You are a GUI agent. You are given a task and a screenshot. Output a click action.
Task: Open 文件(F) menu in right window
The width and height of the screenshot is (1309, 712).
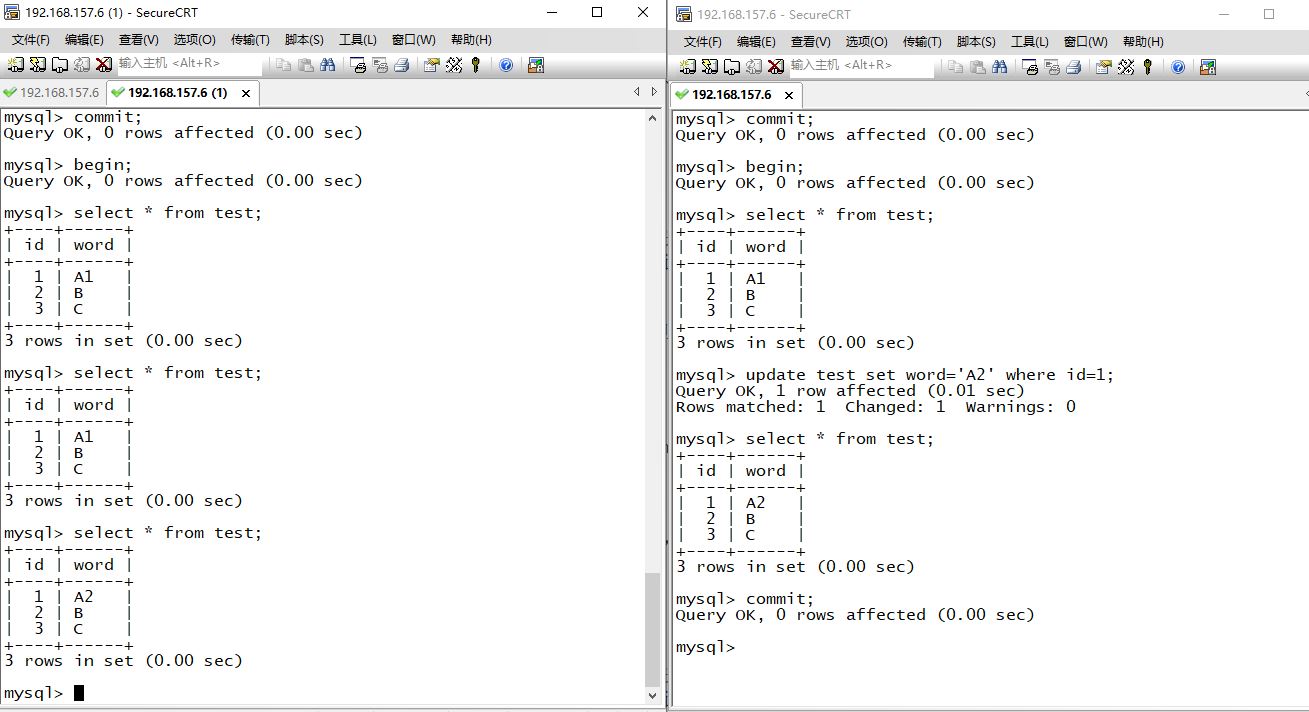pyautogui.click(x=702, y=42)
